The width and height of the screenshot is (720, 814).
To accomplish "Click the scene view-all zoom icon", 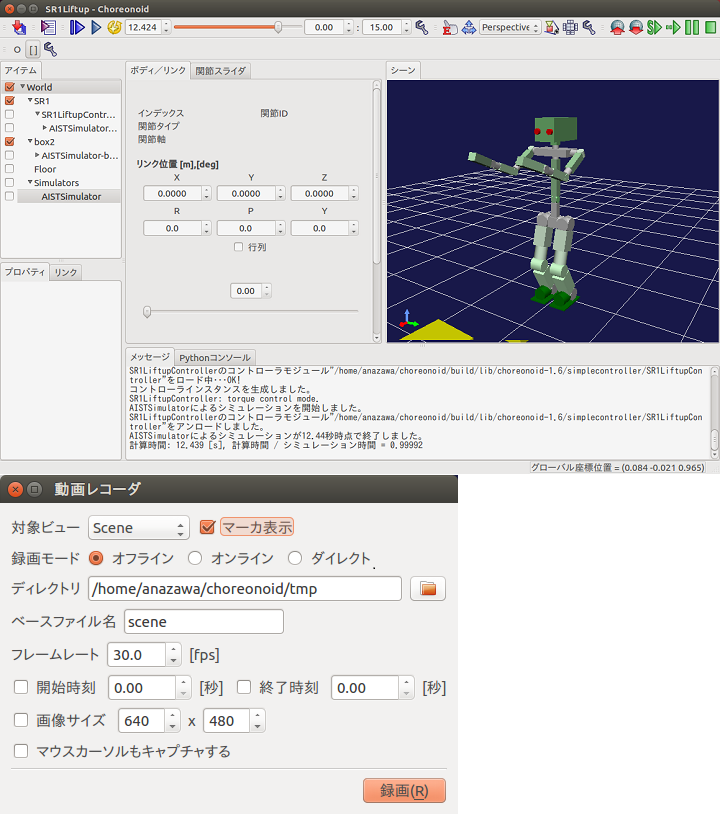I will click(x=468, y=28).
